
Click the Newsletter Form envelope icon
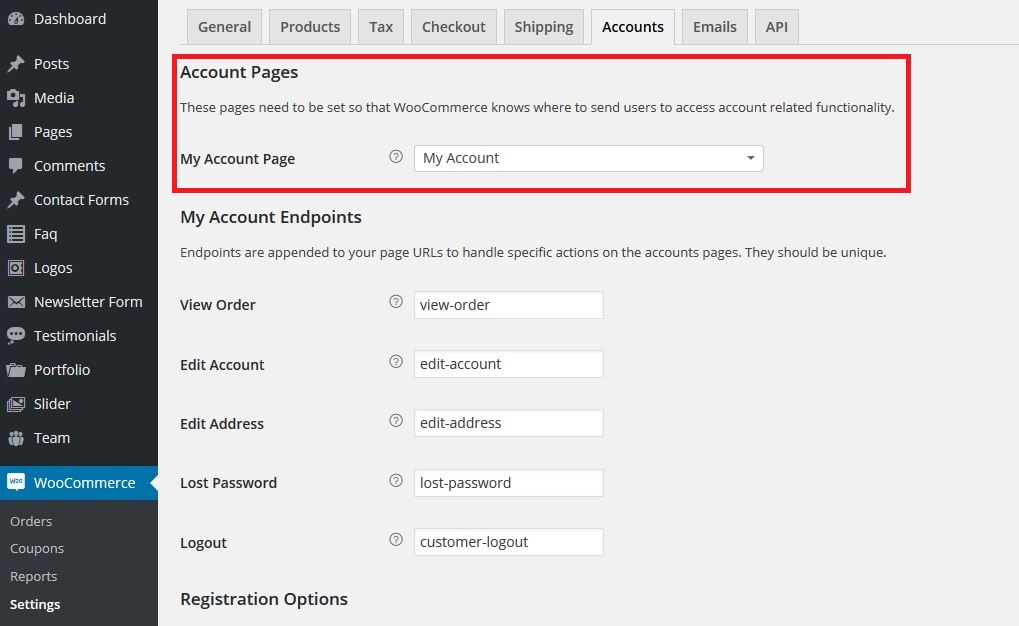click(x=16, y=302)
